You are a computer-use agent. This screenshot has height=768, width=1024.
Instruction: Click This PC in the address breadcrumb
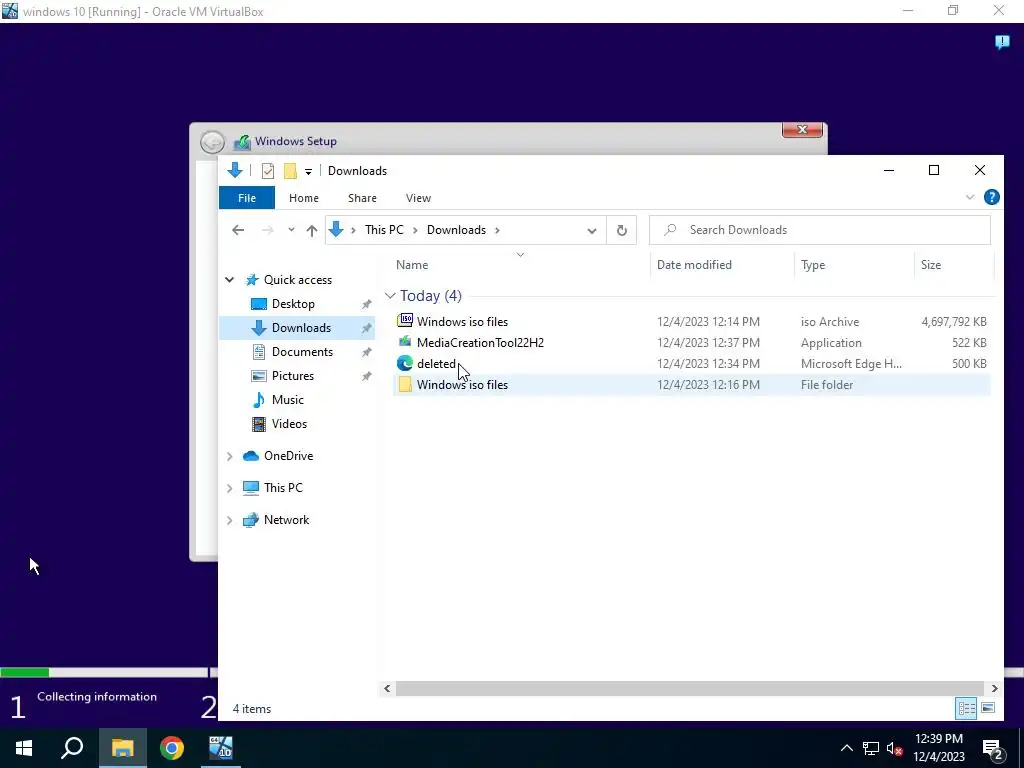(x=384, y=230)
